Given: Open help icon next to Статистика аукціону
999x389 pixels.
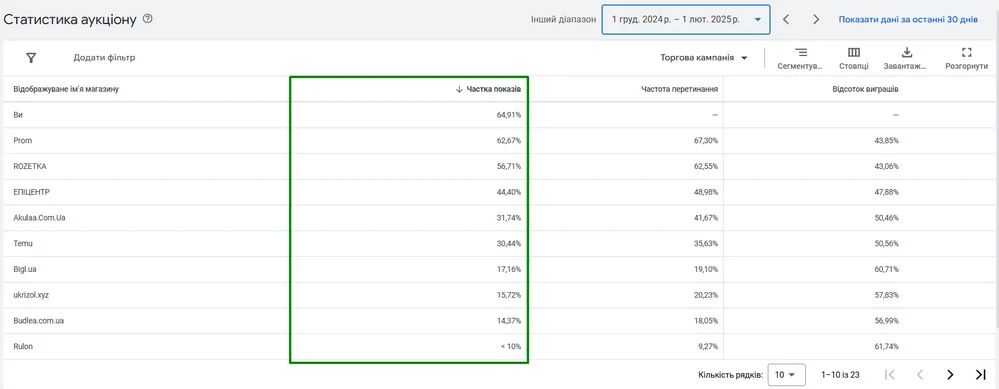Looking at the screenshot, I should click(148, 19).
